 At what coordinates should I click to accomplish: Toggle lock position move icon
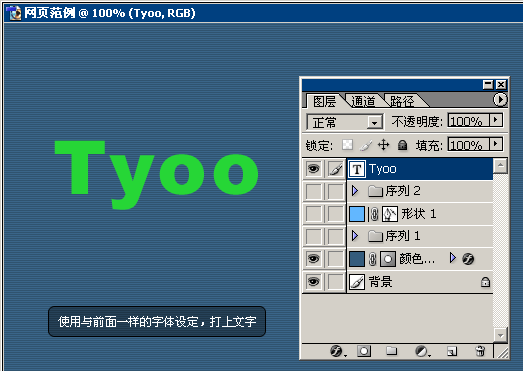coord(384,145)
